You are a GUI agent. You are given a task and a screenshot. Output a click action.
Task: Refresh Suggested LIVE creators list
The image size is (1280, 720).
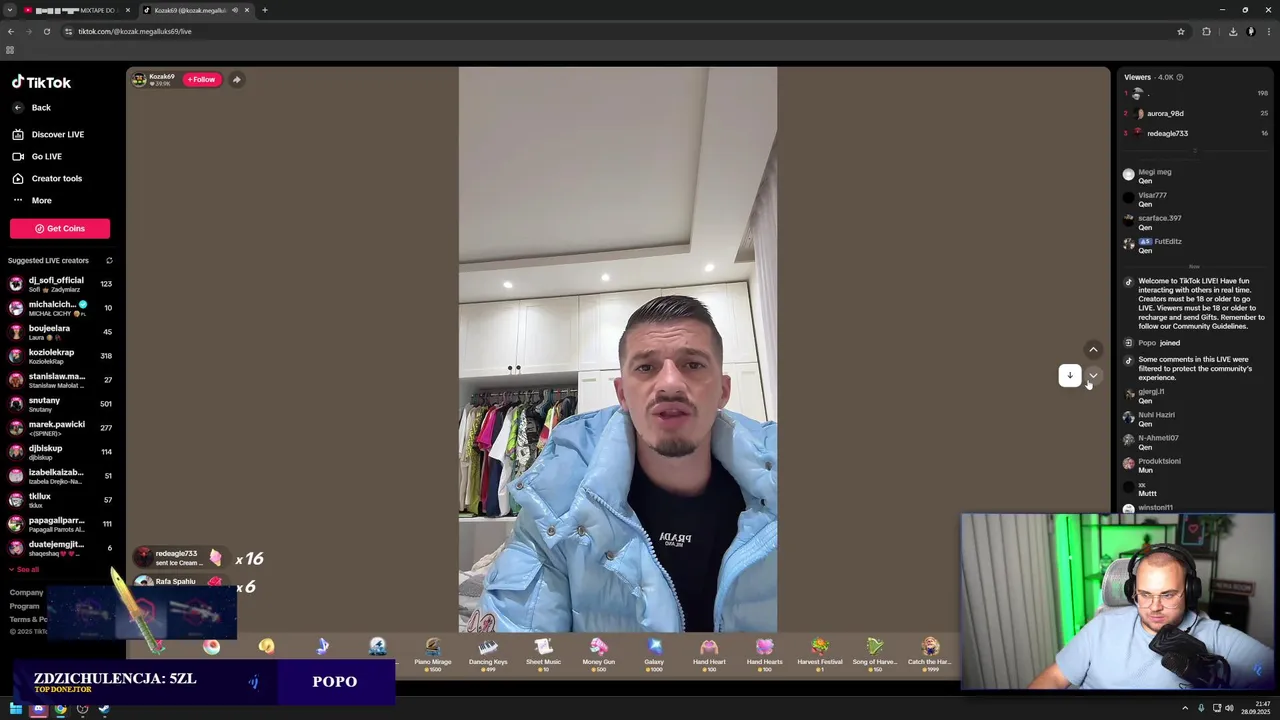tap(109, 261)
